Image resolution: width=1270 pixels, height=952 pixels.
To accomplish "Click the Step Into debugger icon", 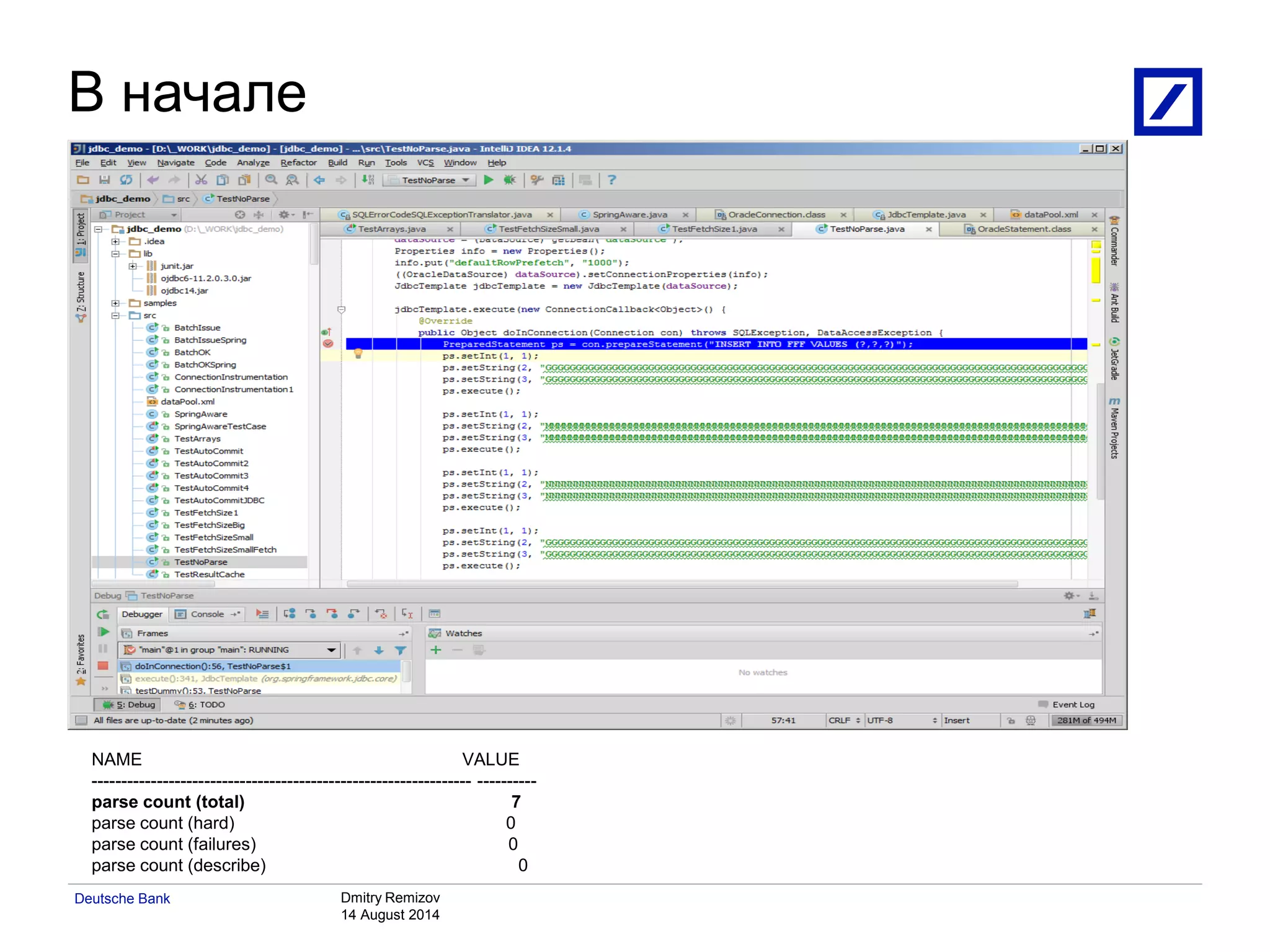I will 311,614.
